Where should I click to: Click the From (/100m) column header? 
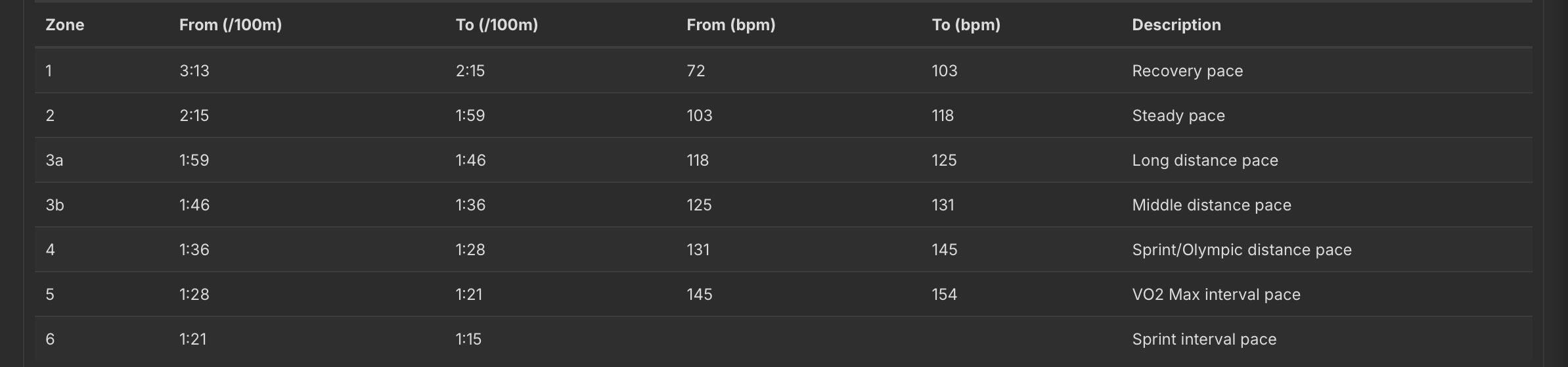click(231, 25)
